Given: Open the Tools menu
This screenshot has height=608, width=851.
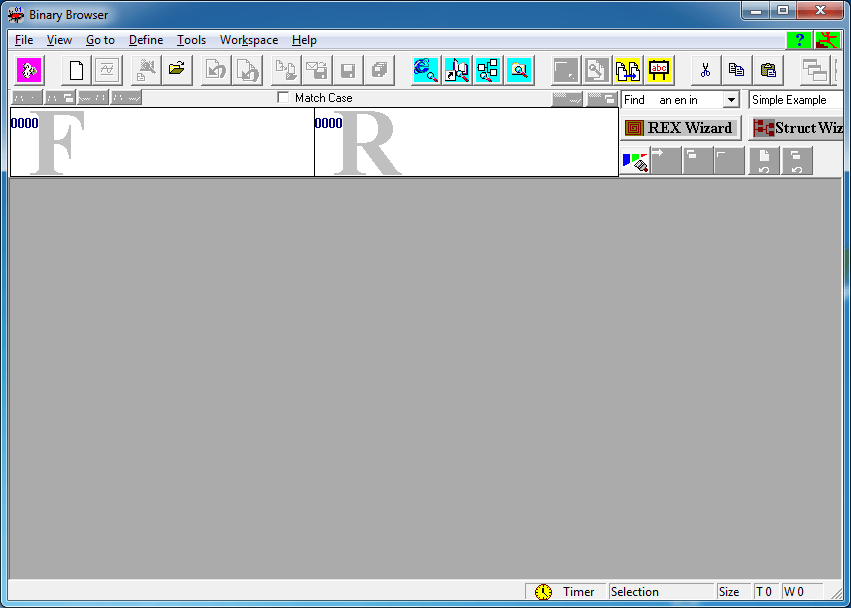Looking at the screenshot, I should coord(191,40).
